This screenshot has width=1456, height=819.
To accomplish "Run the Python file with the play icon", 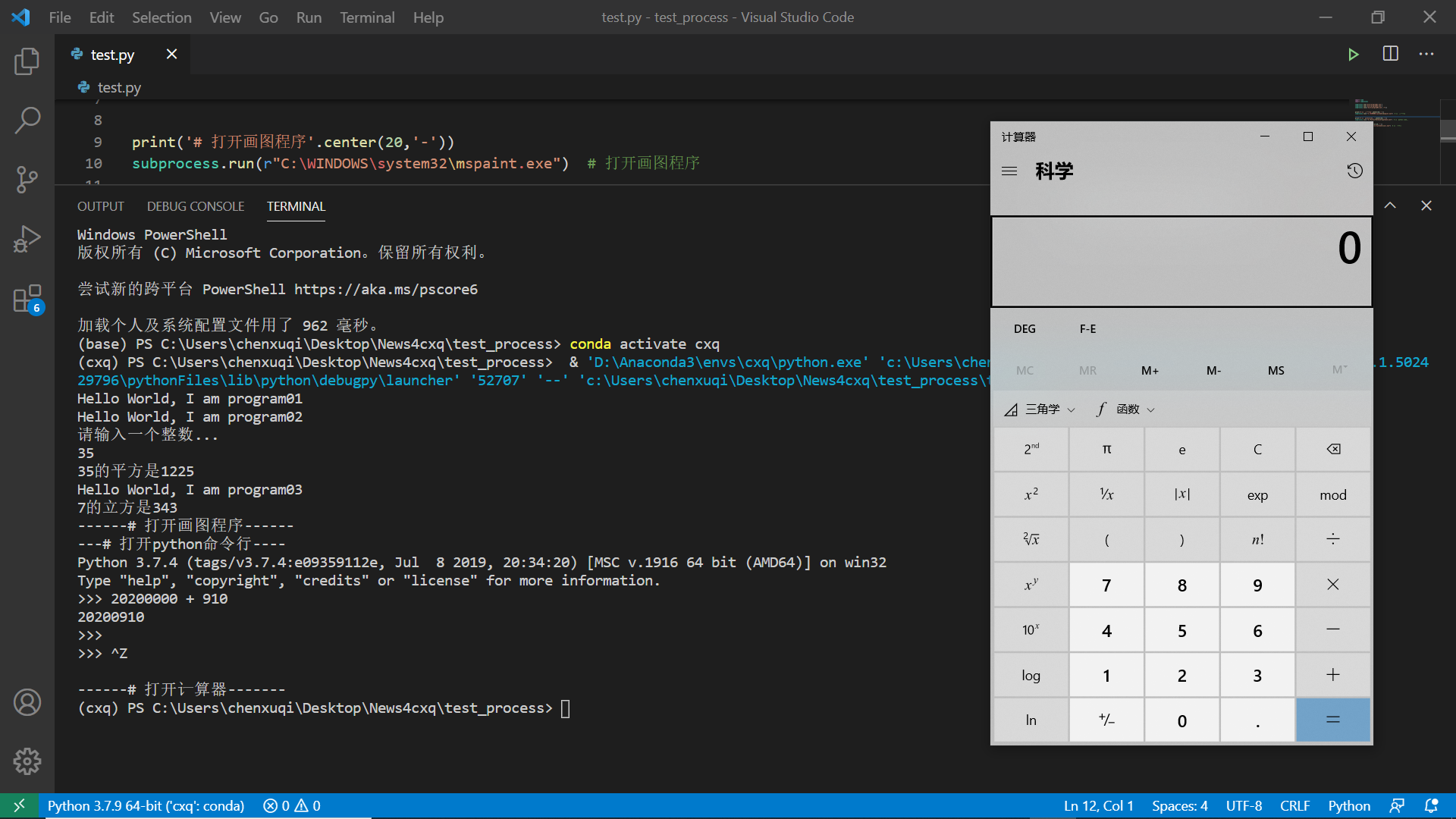I will click(1354, 54).
